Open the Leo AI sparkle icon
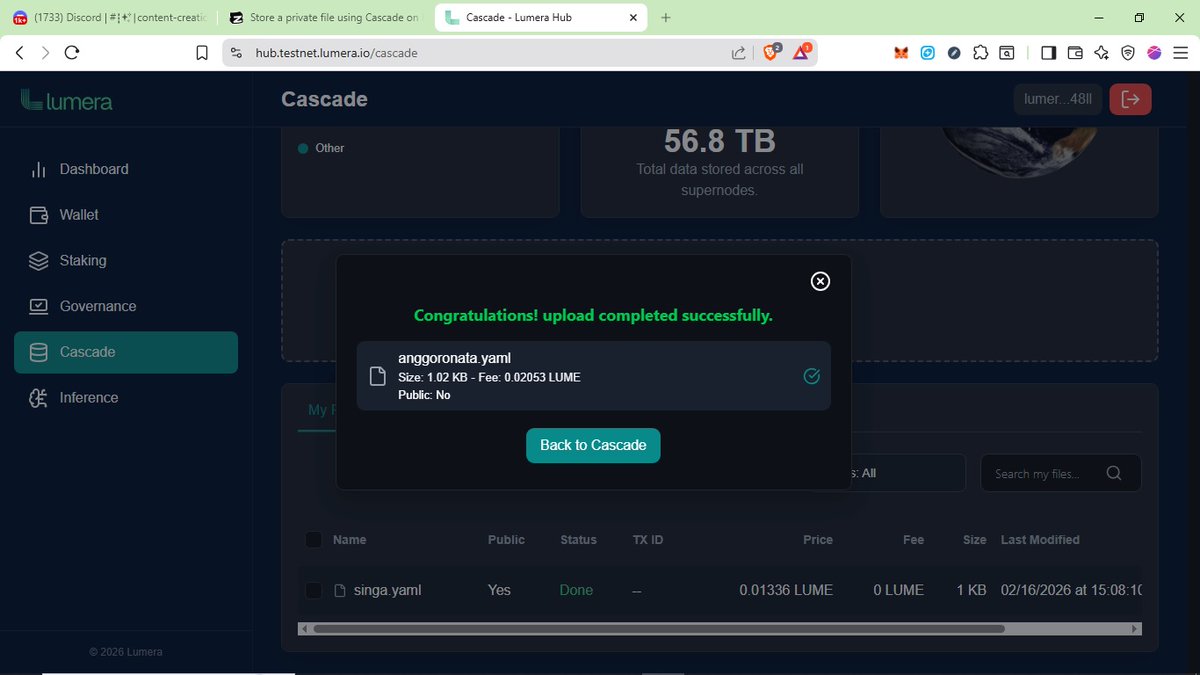1200x675 pixels. (x=1101, y=53)
